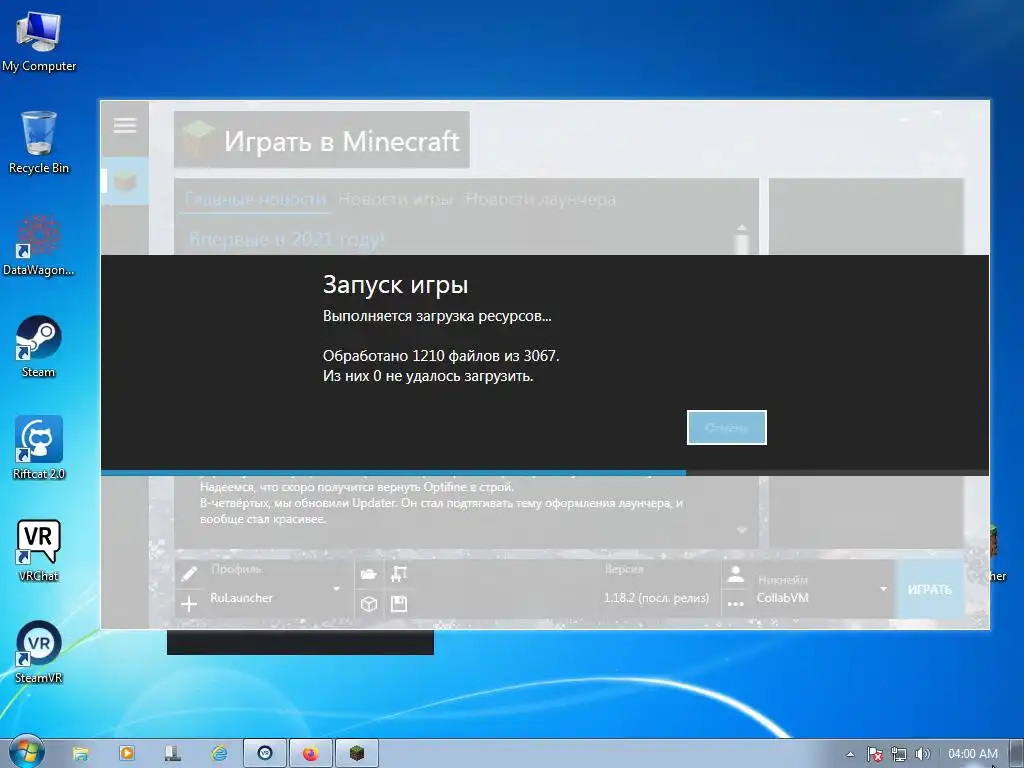Image resolution: width=1024 pixels, height=768 pixels.
Task: Expand the RuLauncher profile dropdown
Action: pyautogui.click(x=336, y=588)
